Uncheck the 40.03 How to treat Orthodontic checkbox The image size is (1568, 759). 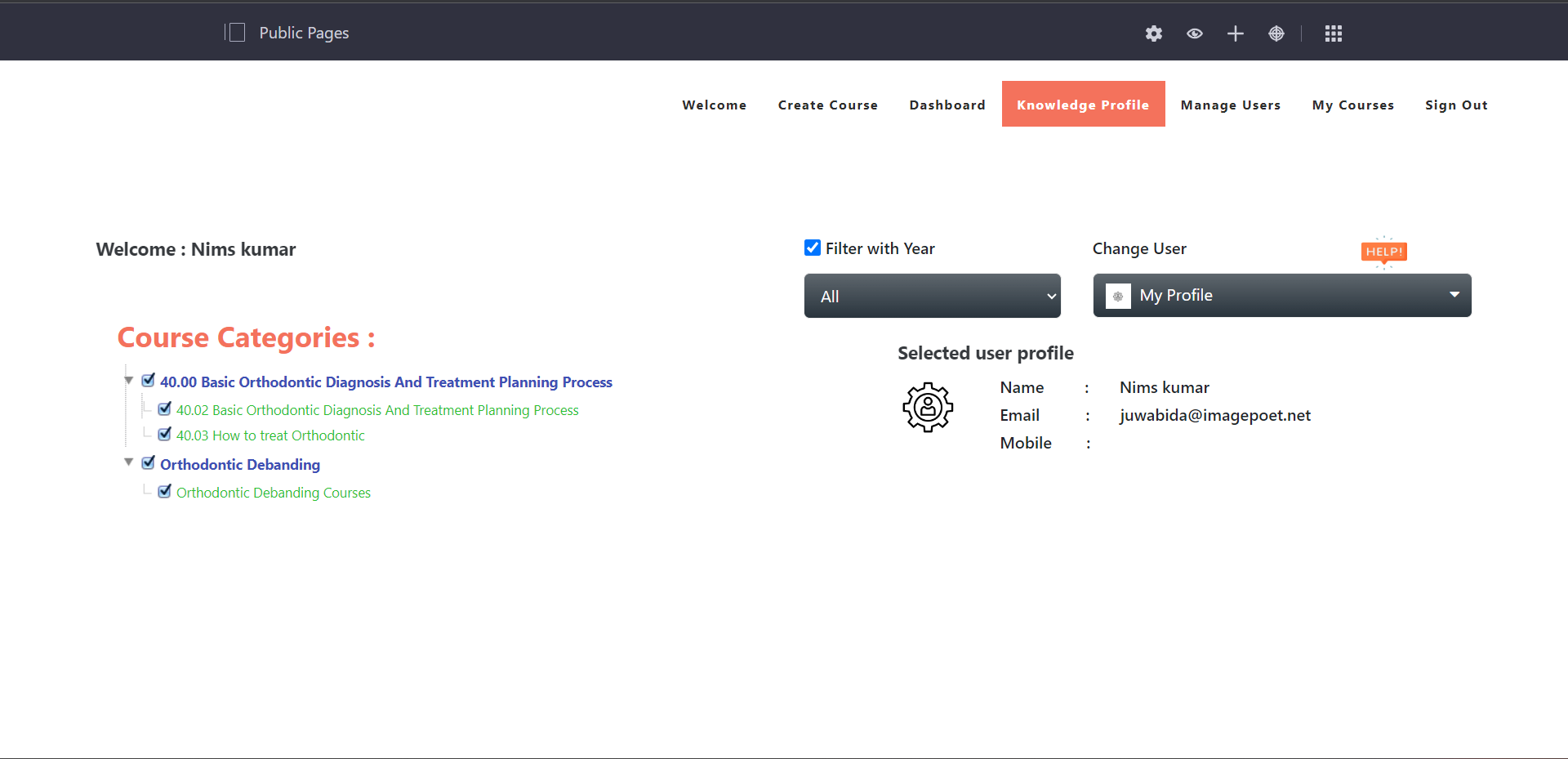[x=165, y=435]
